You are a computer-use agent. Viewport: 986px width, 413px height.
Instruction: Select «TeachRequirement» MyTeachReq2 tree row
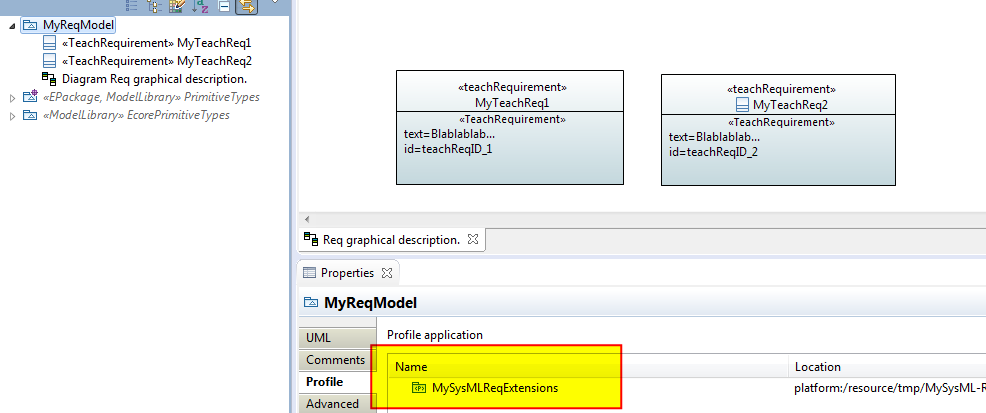(x=157, y=61)
